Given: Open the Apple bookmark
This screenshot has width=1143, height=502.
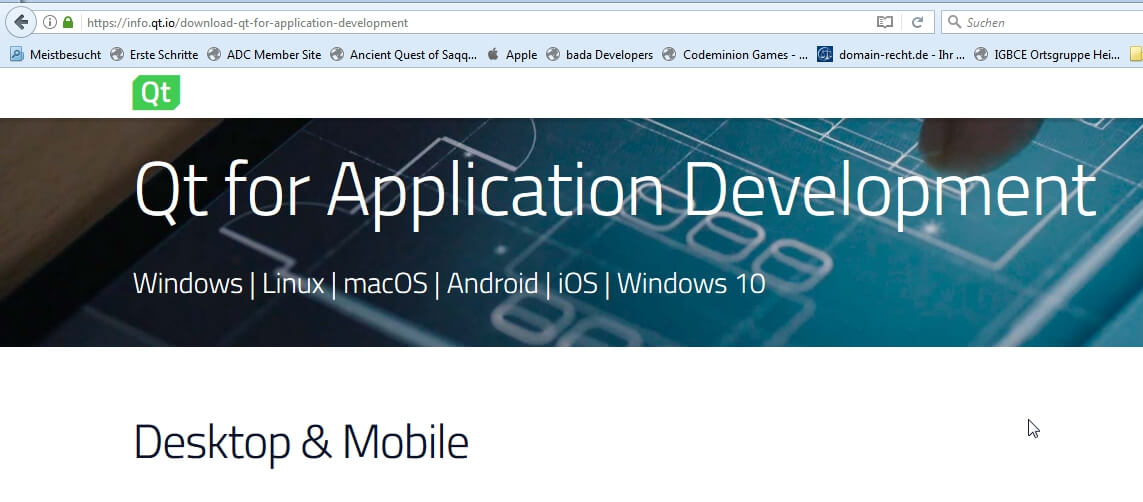Looking at the screenshot, I should pos(512,55).
